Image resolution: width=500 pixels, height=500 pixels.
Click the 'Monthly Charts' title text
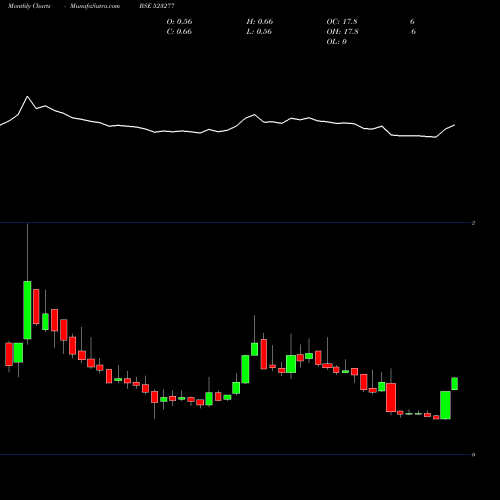click(29, 6)
